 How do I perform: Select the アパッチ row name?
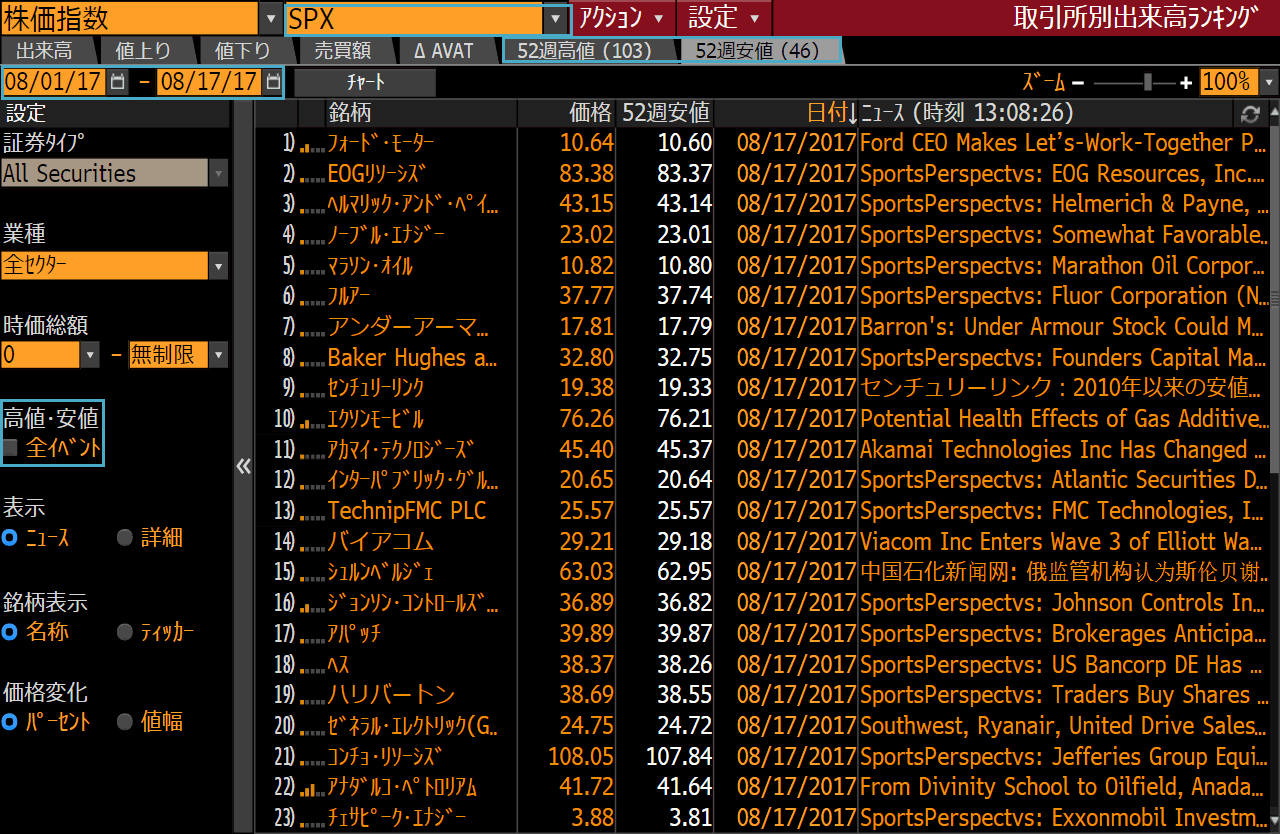click(x=355, y=634)
